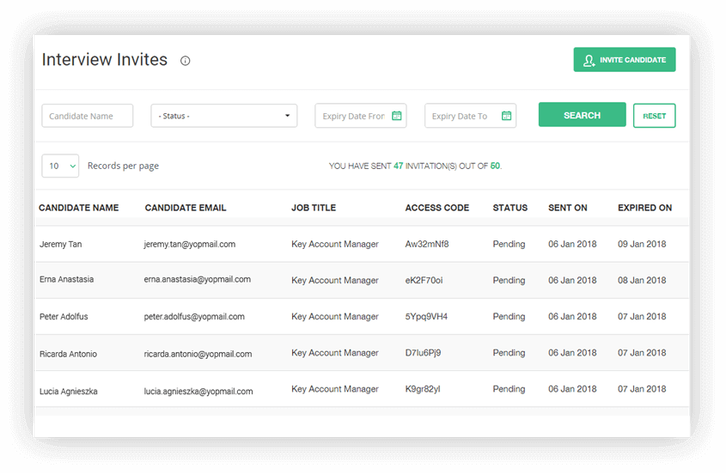
Task: Sort by Expired On column header
Action: (645, 208)
